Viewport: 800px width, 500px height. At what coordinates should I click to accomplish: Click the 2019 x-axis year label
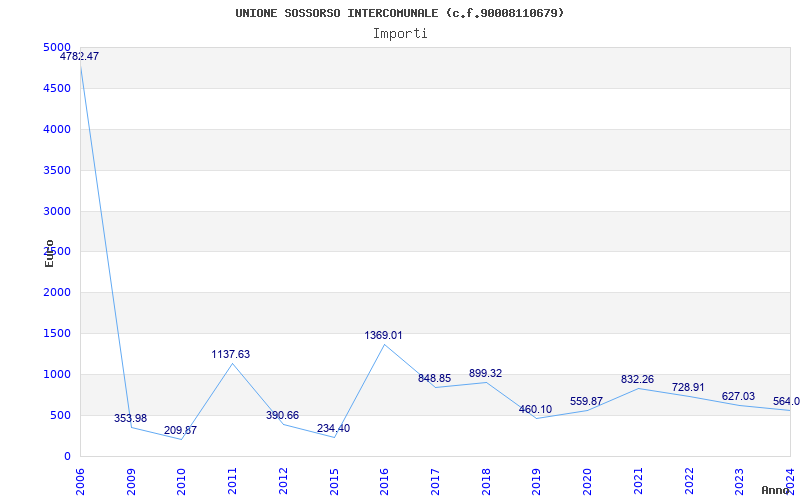(536, 483)
